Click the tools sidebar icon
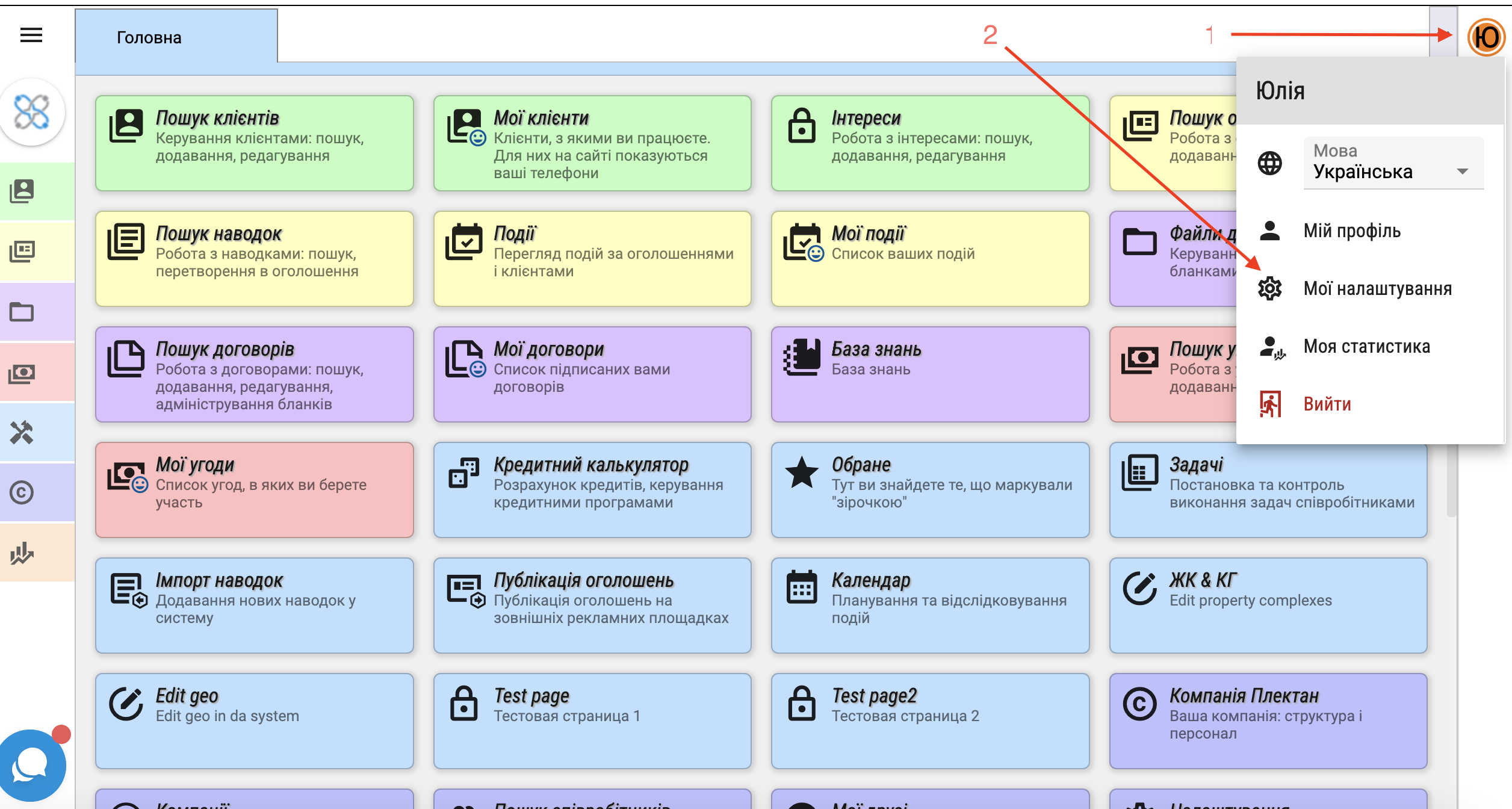The width and height of the screenshot is (1512, 809). click(22, 432)
